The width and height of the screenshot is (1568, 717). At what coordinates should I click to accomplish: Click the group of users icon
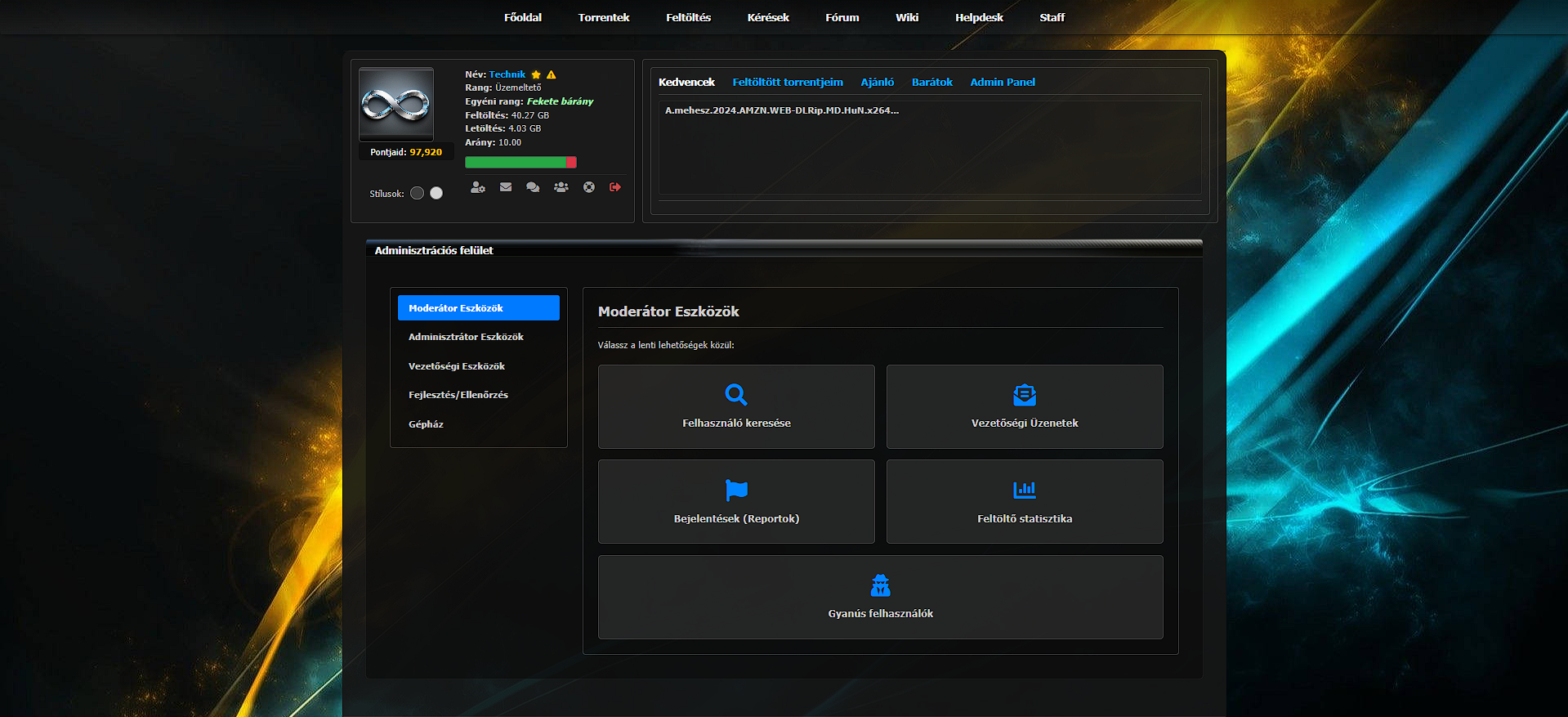(561, 187)
